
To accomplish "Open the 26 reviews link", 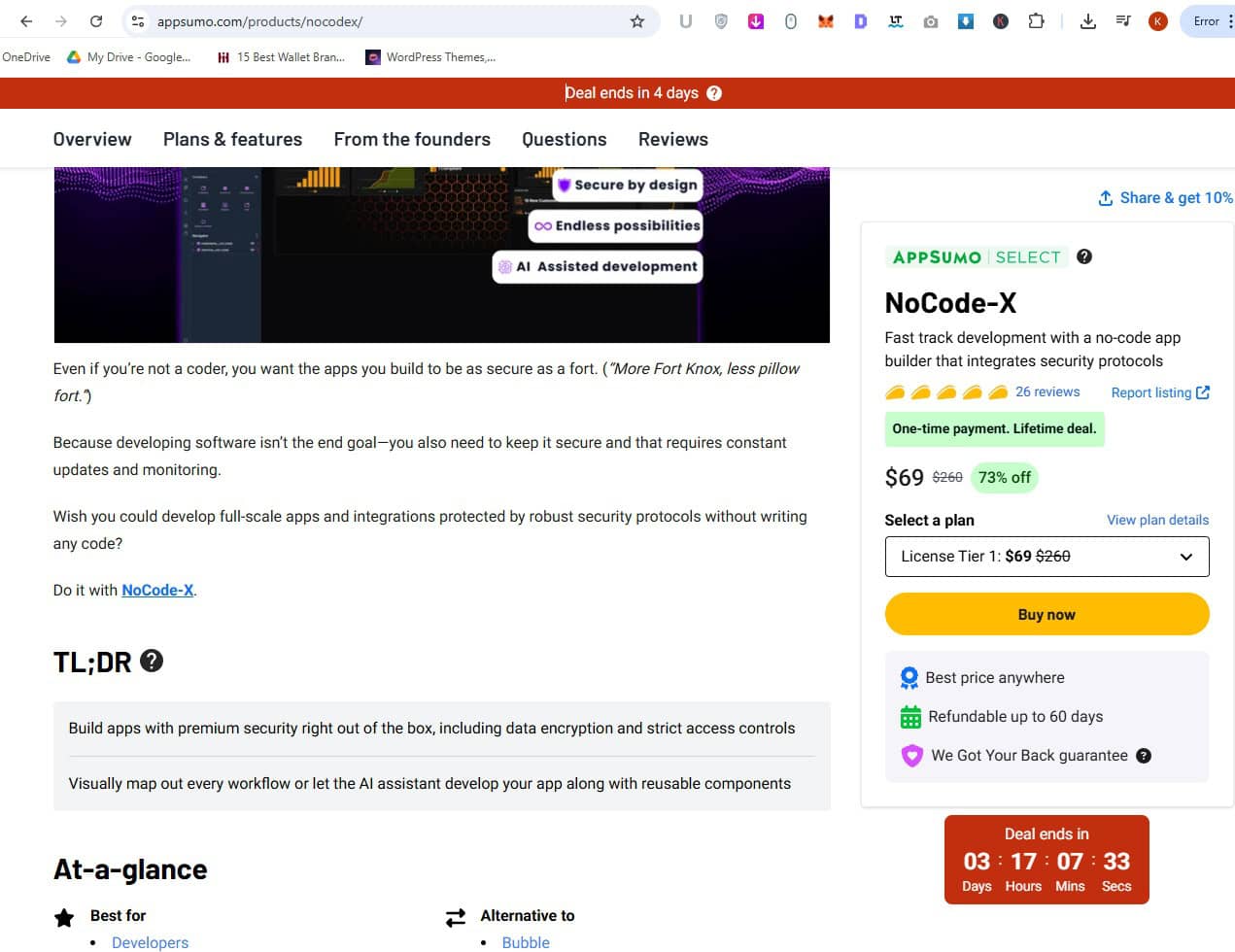I will [x=1047, y=391].
